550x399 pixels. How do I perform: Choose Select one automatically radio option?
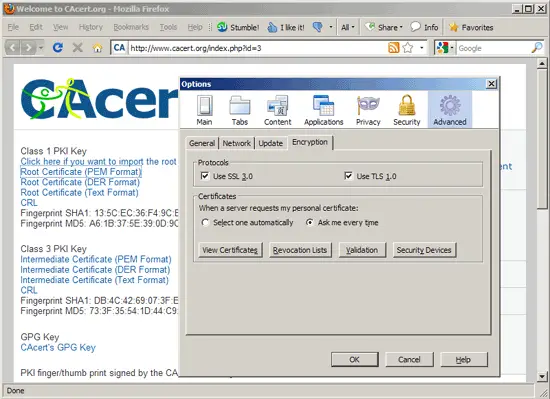tap(205, 222)
